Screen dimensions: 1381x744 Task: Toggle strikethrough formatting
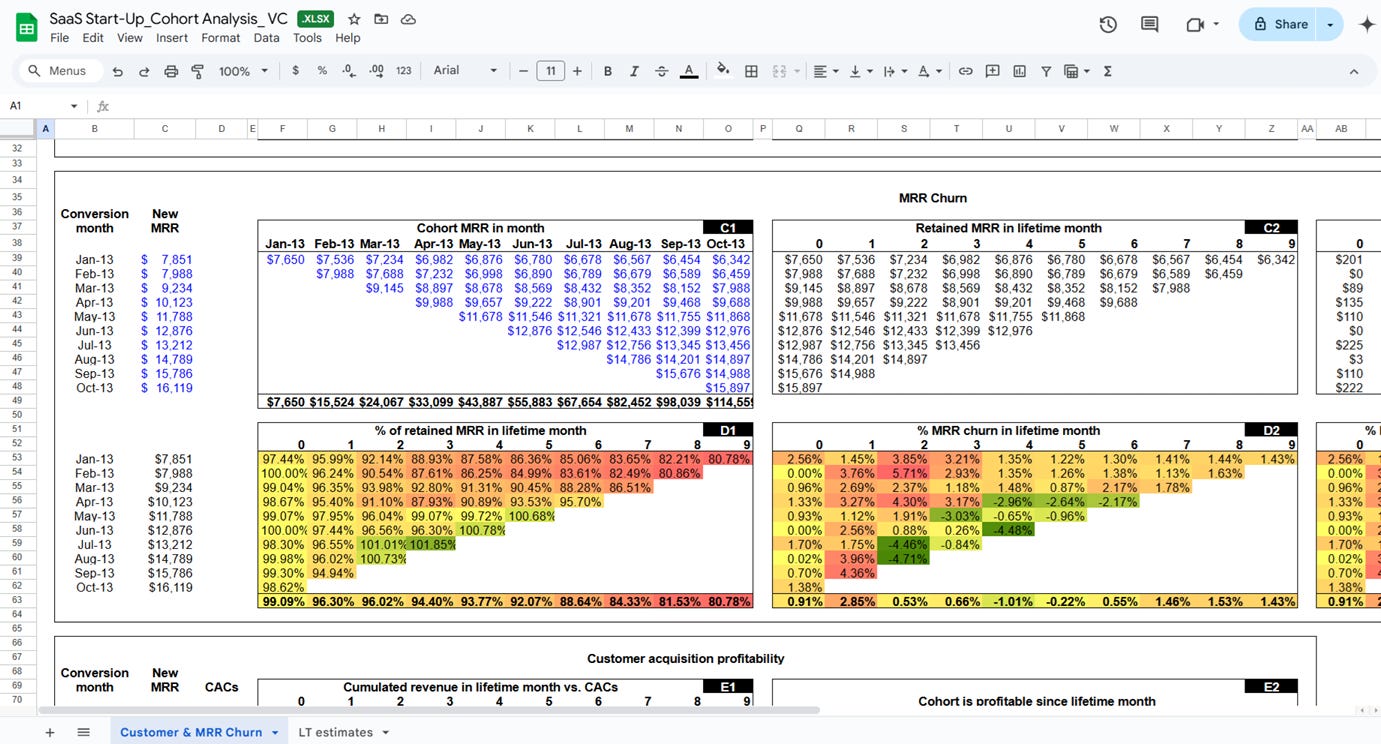[662, 71]
